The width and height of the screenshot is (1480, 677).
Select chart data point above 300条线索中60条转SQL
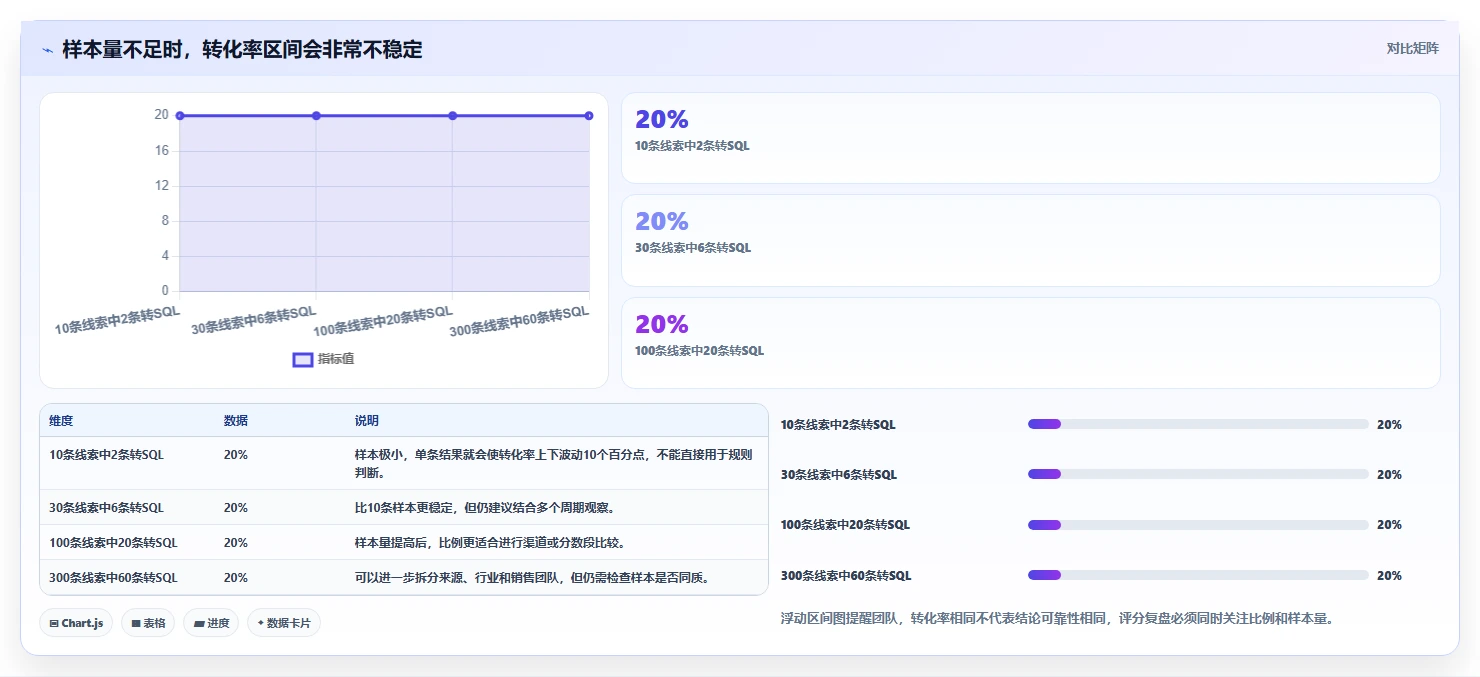(x=589, y=116)
